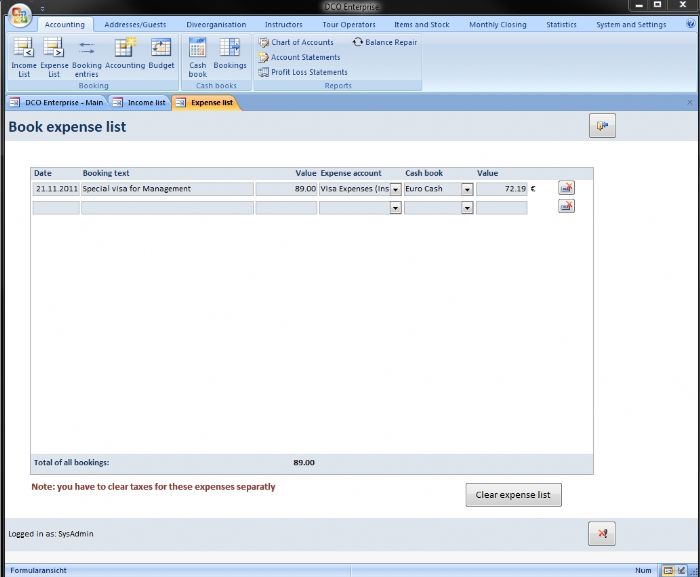Click the book expenses icon button top right
The width and height of the screenshot is (700, 577).
click(x=602, y=125)
